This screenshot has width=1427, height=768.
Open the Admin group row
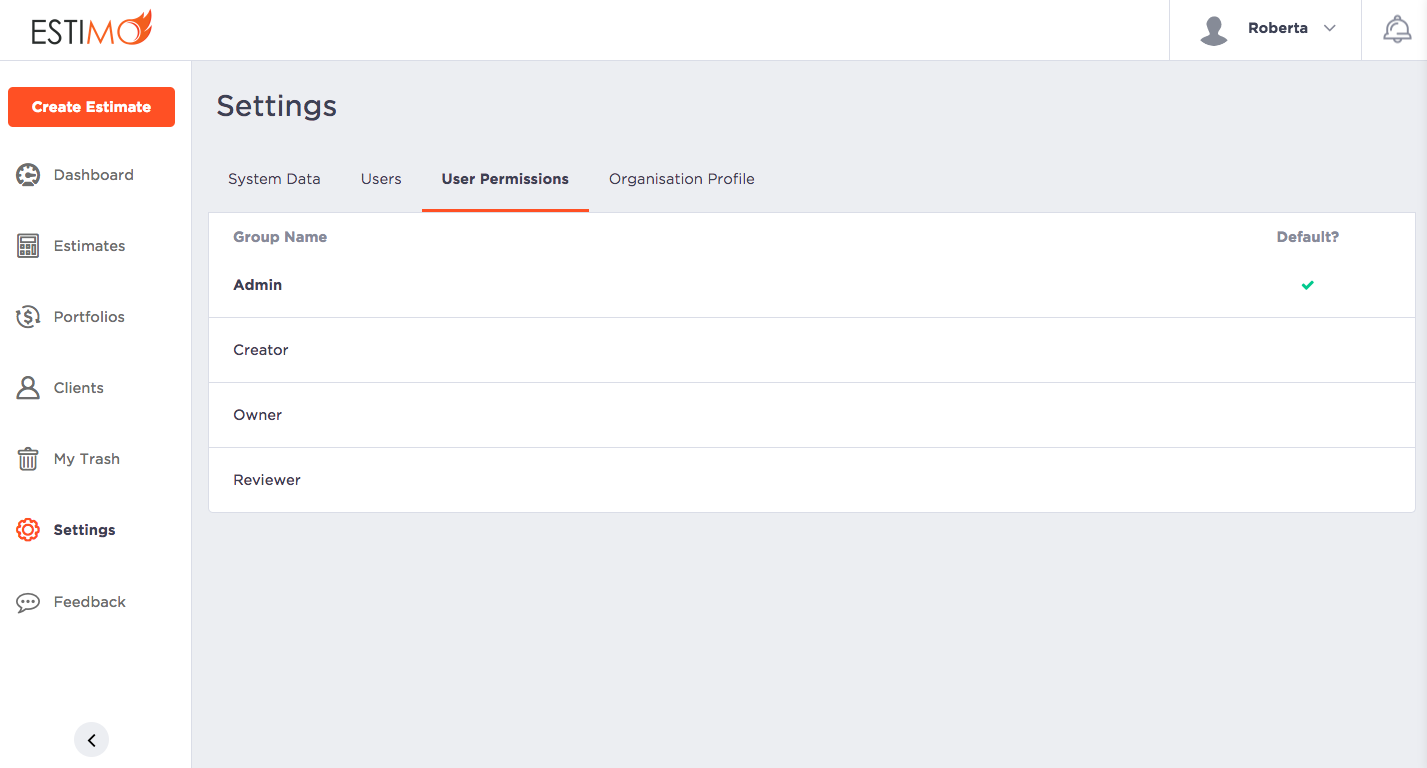(257, 284)
